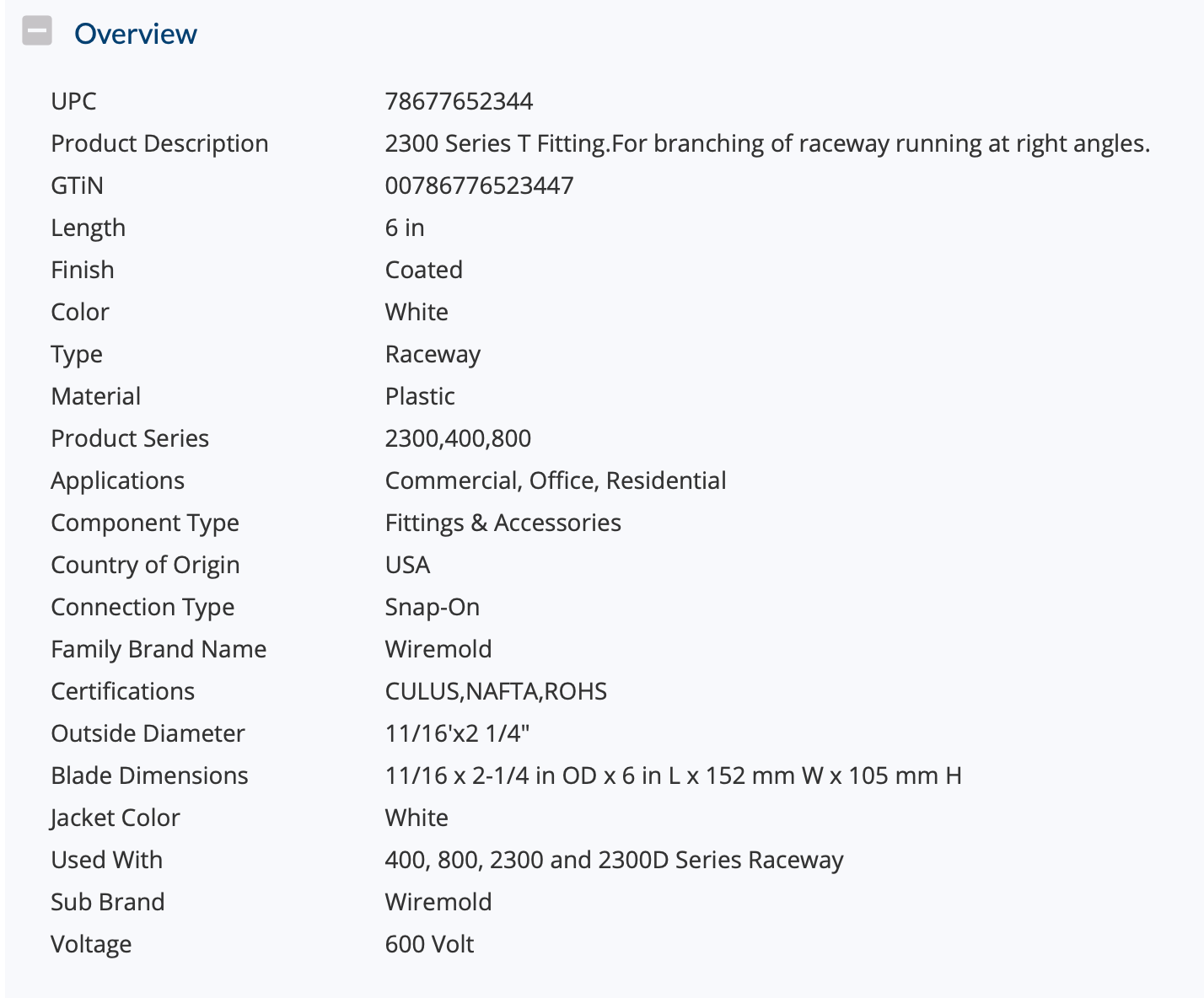This screenshot has height=998, width=1204.
Task: Select the Snap-On connection type value
Action: [x=433, y=608]
